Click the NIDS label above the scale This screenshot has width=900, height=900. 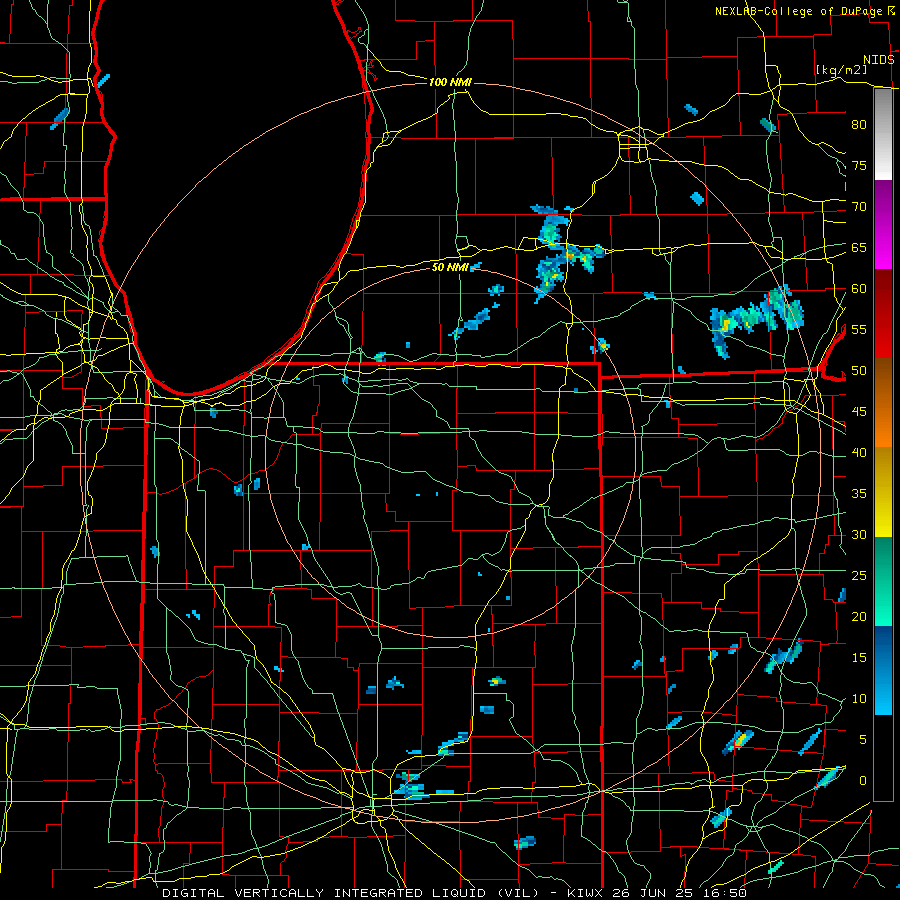click(x=879, y=60)
